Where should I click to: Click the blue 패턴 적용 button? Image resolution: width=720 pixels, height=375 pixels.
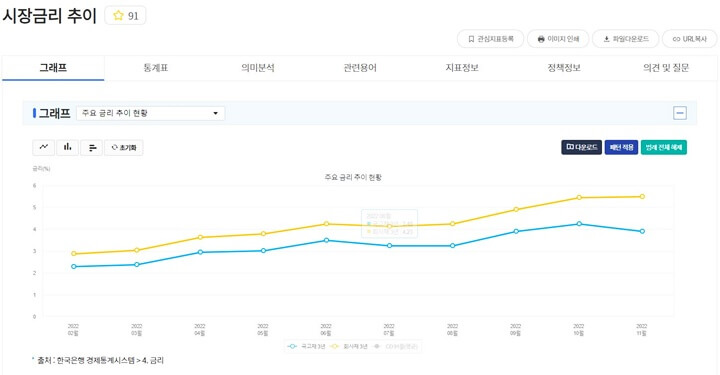621,147
